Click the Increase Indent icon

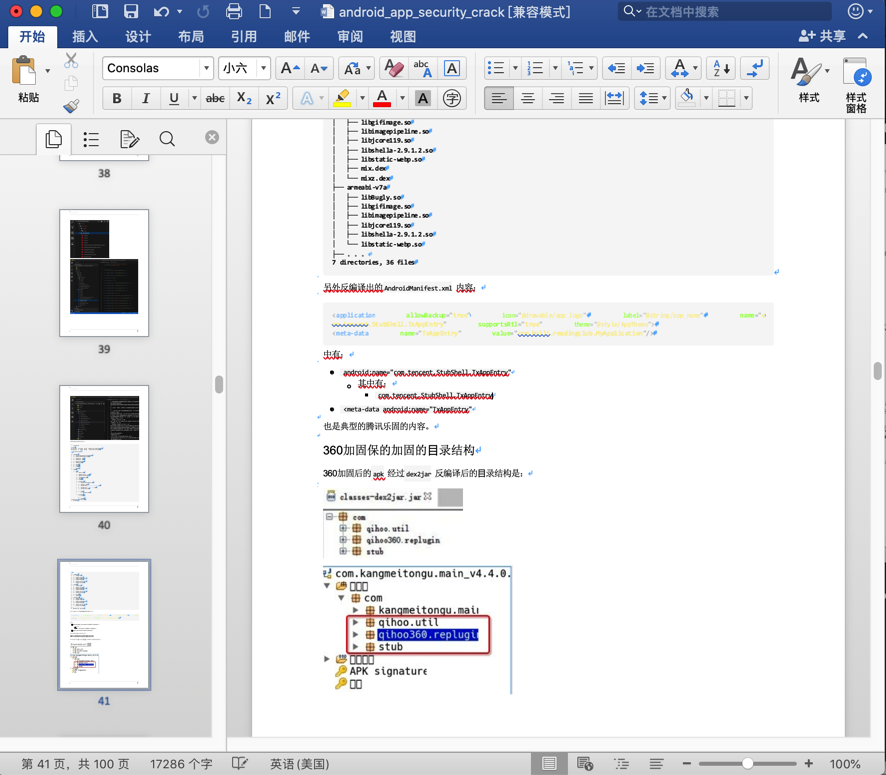[x=645, y=68]
